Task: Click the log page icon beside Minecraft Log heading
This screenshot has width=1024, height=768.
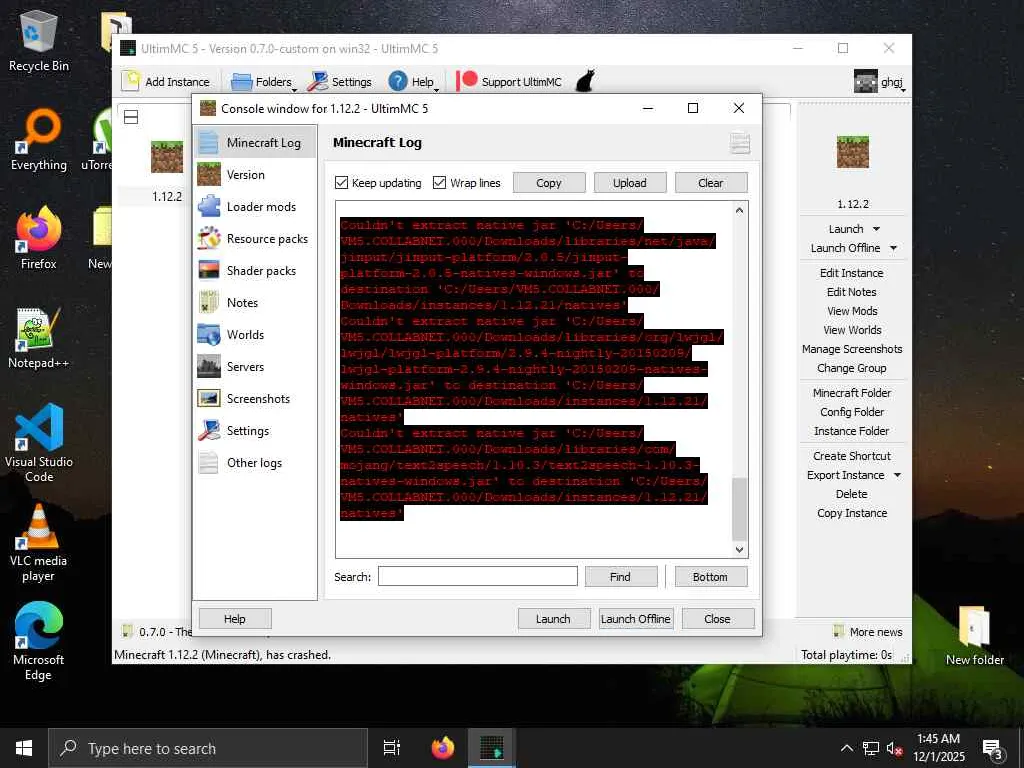Action: [x=739, y=142]
